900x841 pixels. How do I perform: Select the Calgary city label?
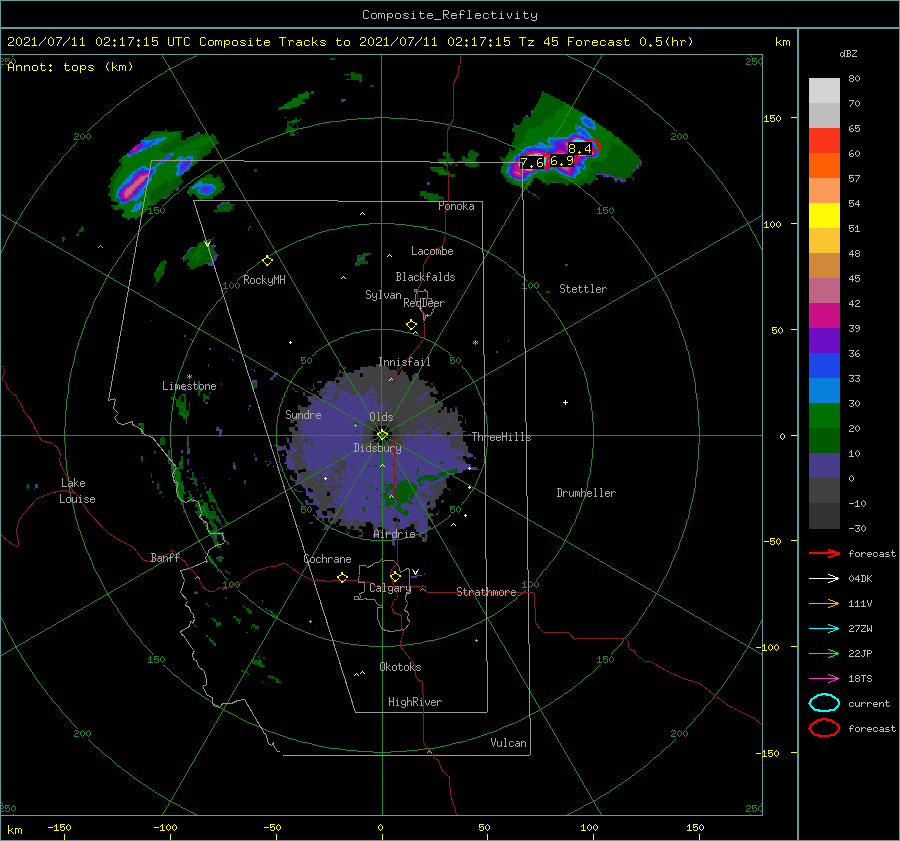[x=390, y=588]
